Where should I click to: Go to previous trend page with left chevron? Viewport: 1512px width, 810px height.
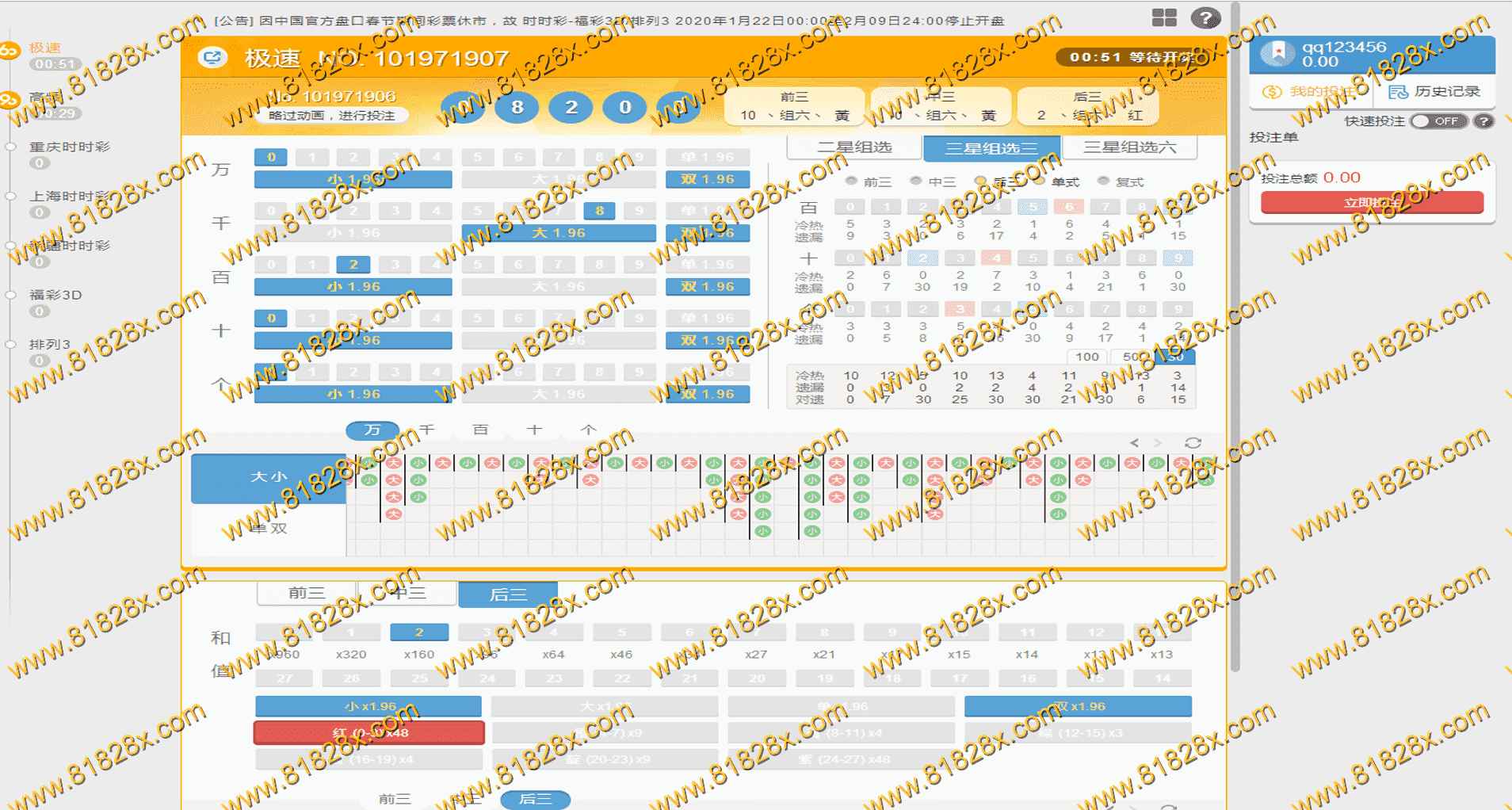[x=1135, y=442]
